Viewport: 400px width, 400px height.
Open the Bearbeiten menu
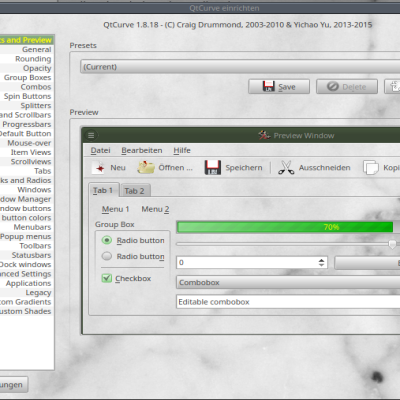coord(142,150)
